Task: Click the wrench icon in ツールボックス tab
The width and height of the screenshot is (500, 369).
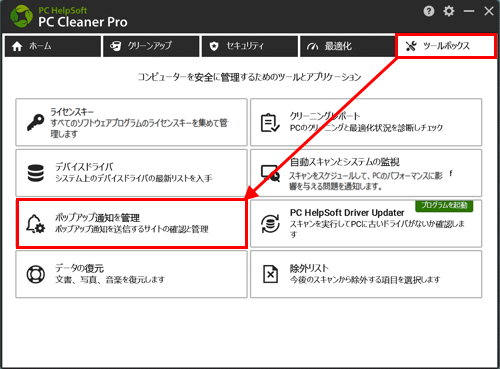Action: [411, 46]
